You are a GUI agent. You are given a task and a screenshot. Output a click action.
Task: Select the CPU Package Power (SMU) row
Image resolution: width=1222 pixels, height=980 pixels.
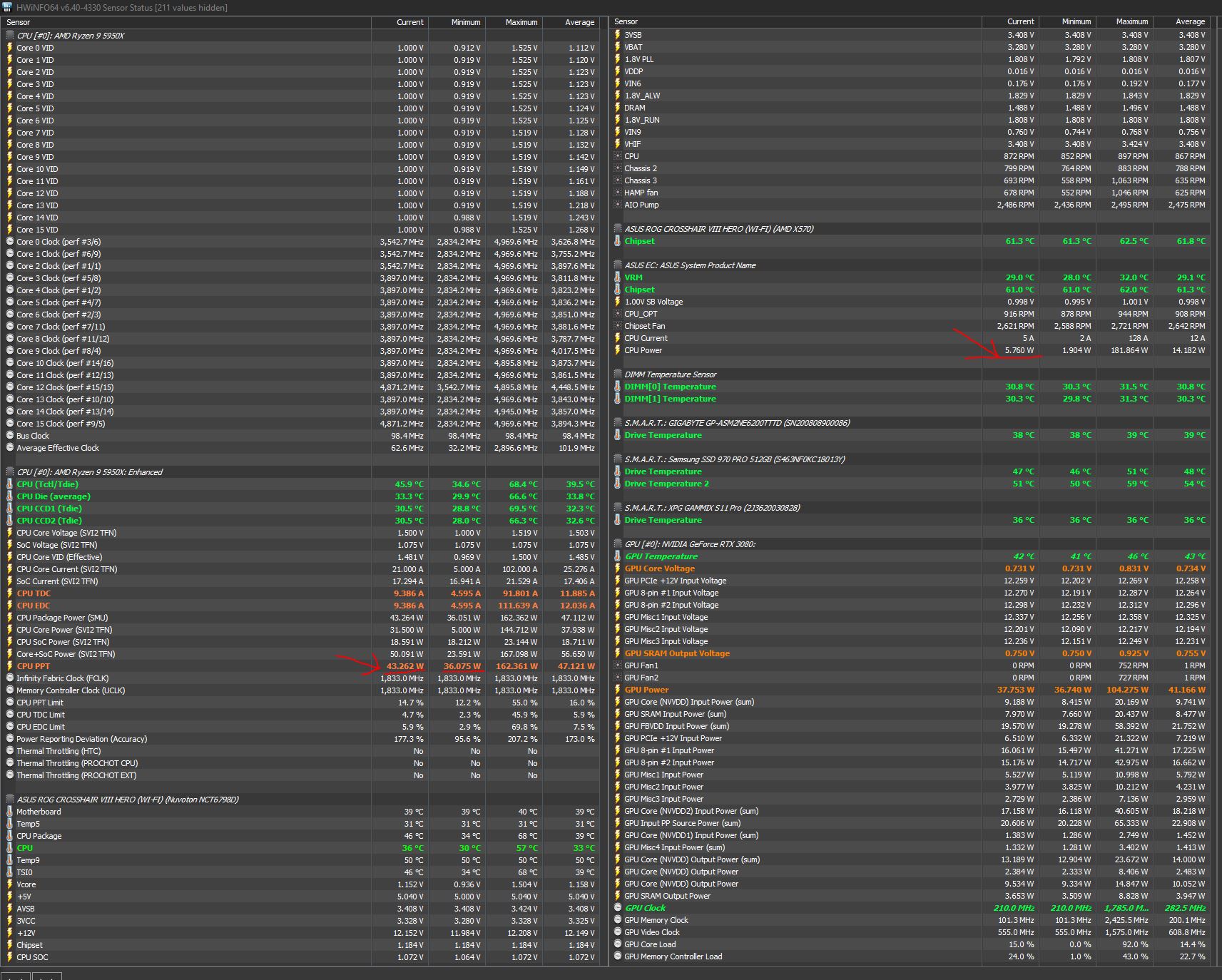tap(300, 618)
